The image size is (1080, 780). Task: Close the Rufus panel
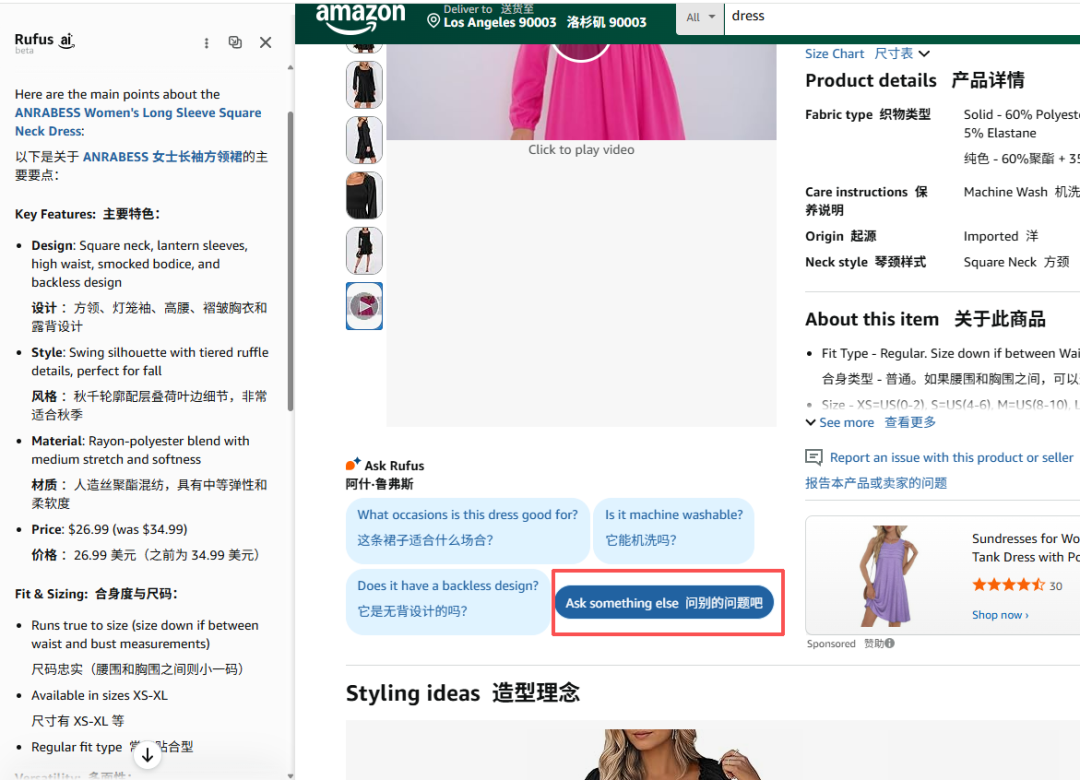[265, 43]
